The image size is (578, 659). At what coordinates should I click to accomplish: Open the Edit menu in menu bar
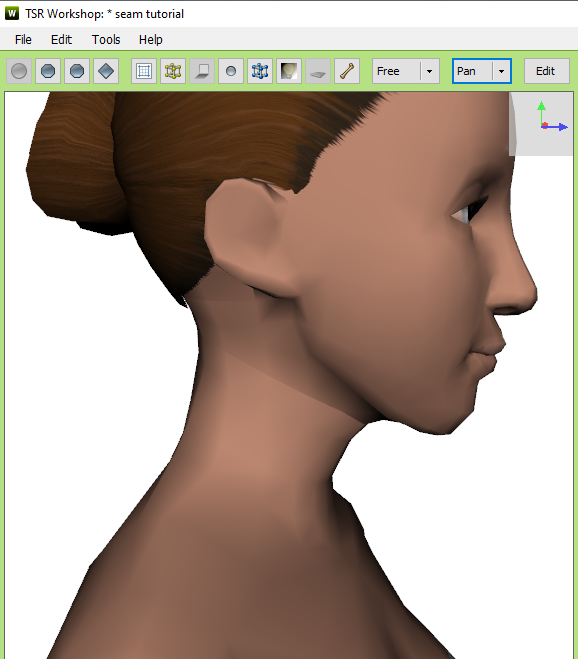pyautogui.click(x=61, y=40)
